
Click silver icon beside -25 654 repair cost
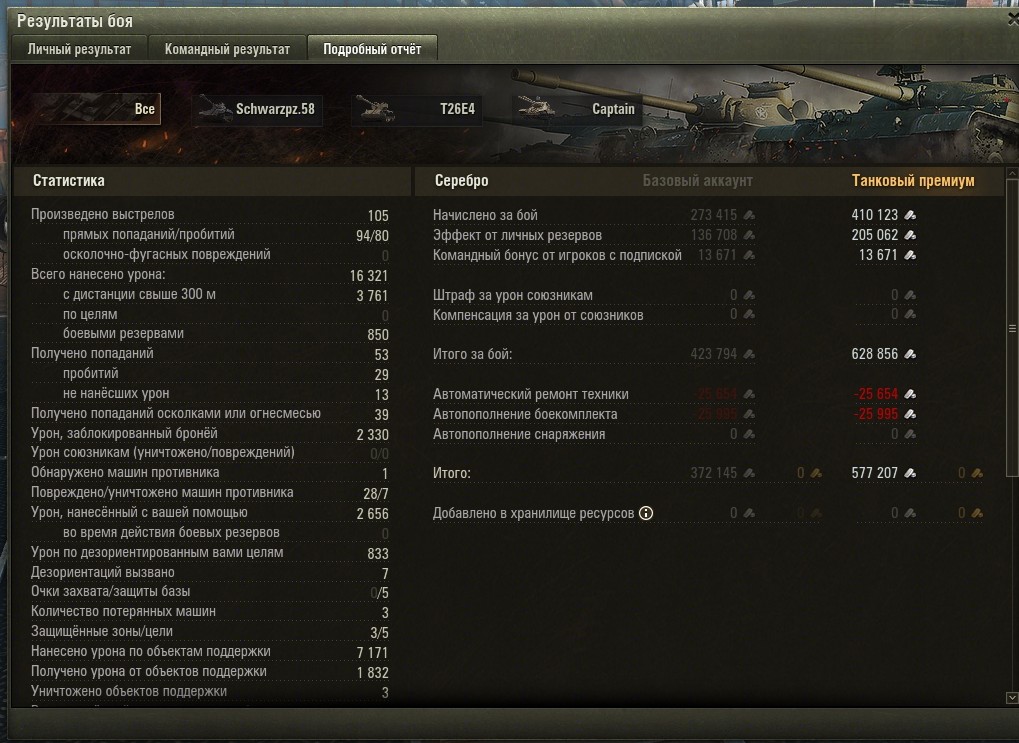click(910, 394)
